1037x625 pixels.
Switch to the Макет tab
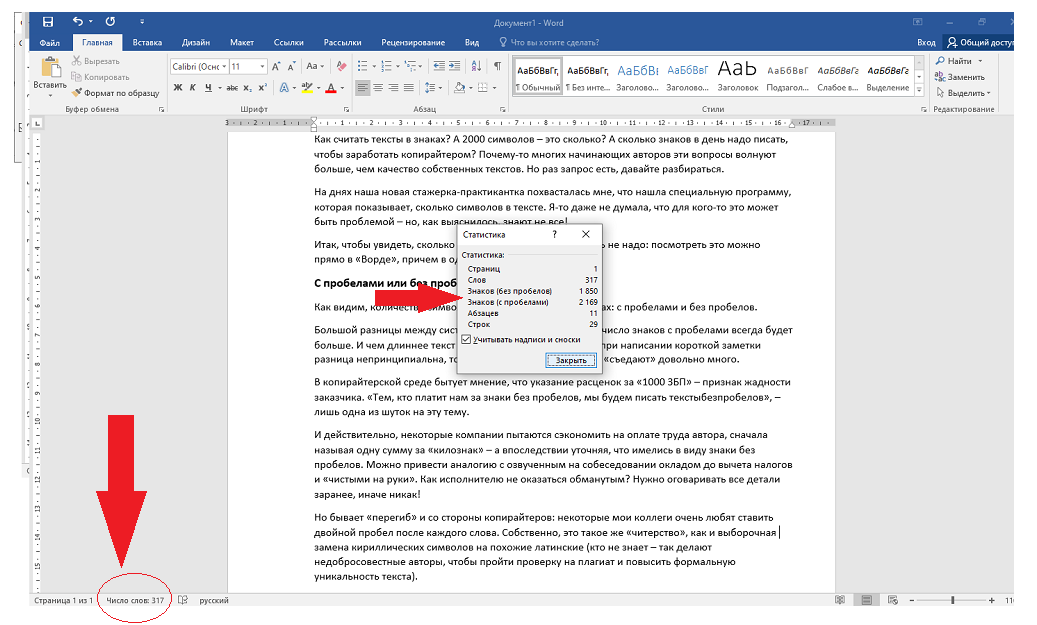click(x=242, y=42)
